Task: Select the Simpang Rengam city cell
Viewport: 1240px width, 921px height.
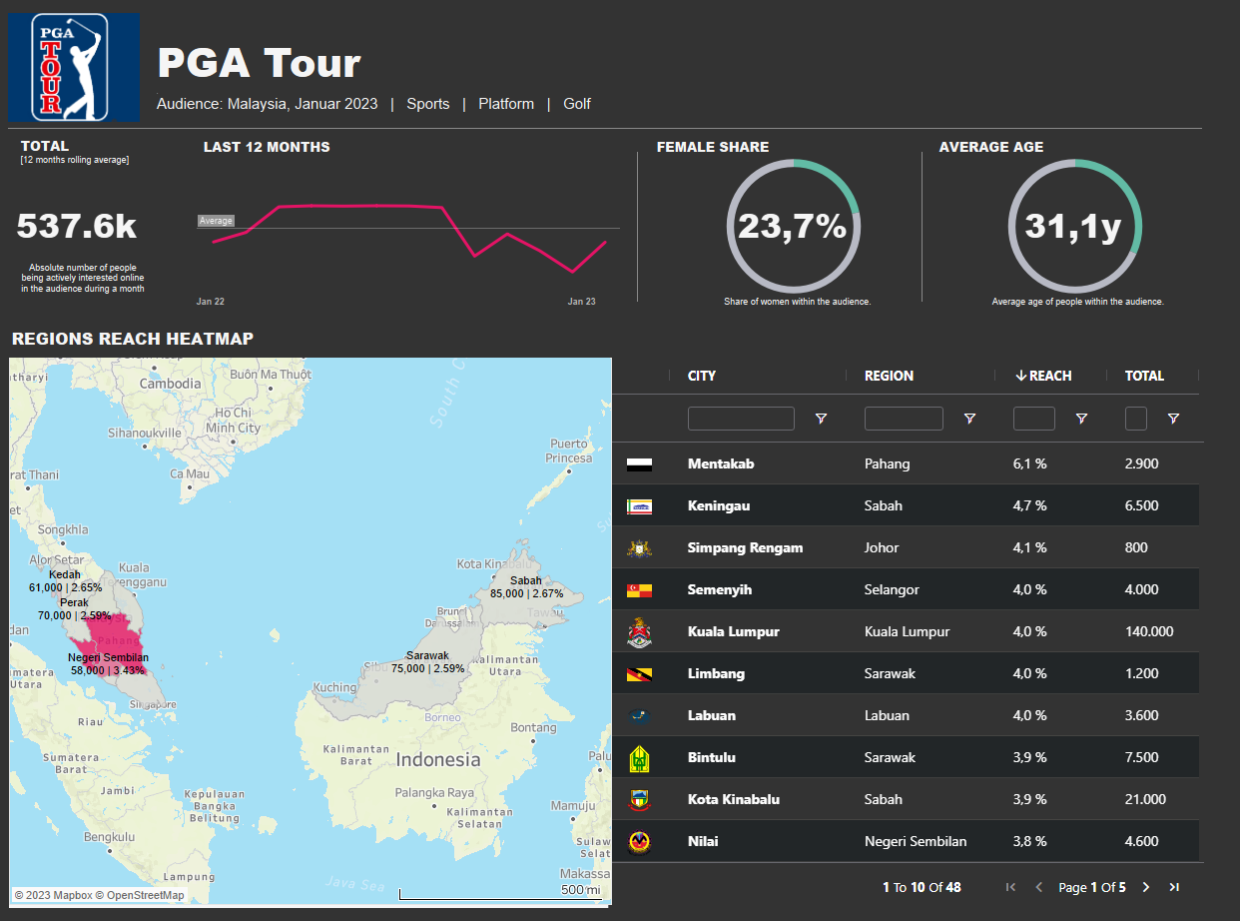Action: [745, 548]
